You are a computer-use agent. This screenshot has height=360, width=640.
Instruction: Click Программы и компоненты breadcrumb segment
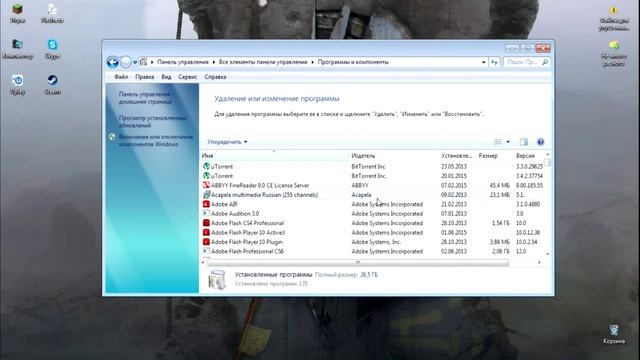point(353,62)
